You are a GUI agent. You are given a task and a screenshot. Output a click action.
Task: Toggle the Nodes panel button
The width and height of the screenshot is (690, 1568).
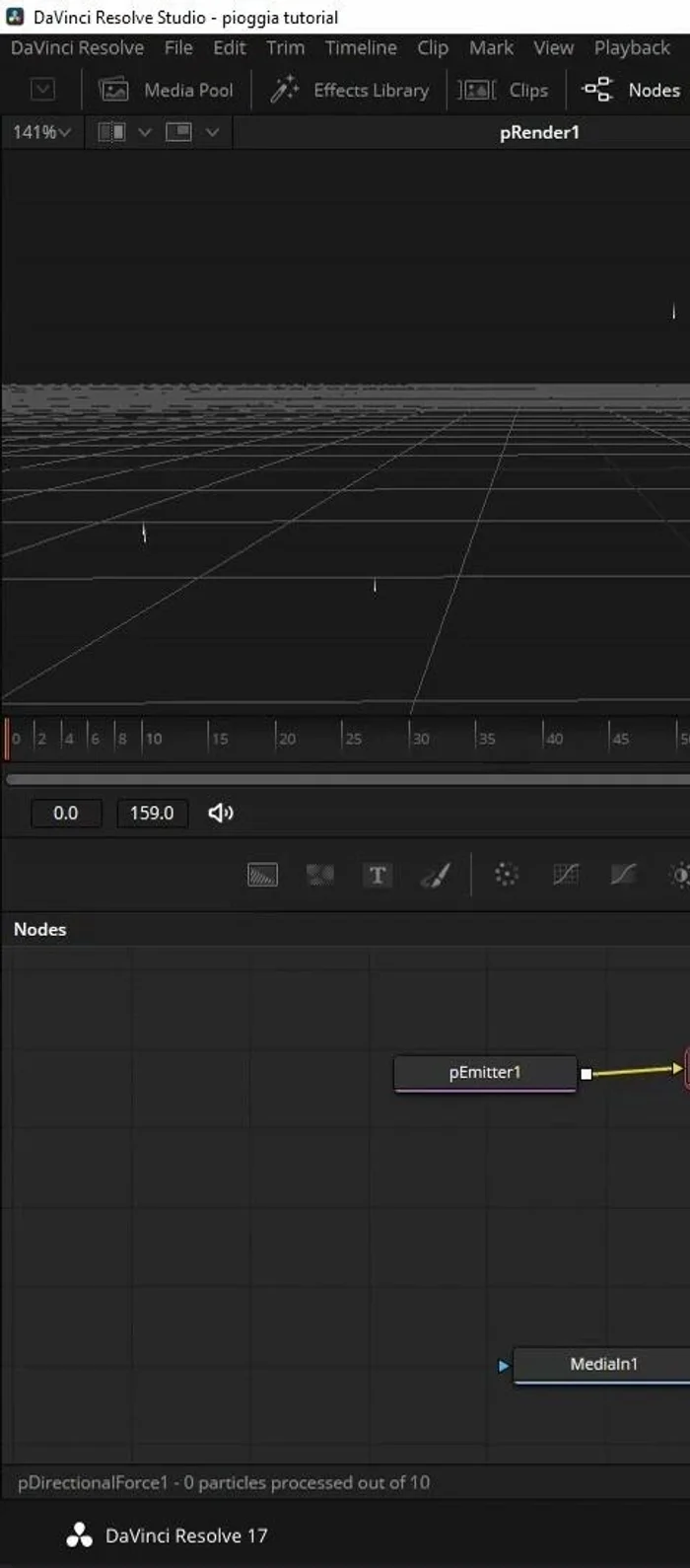(x=632, y=90)
